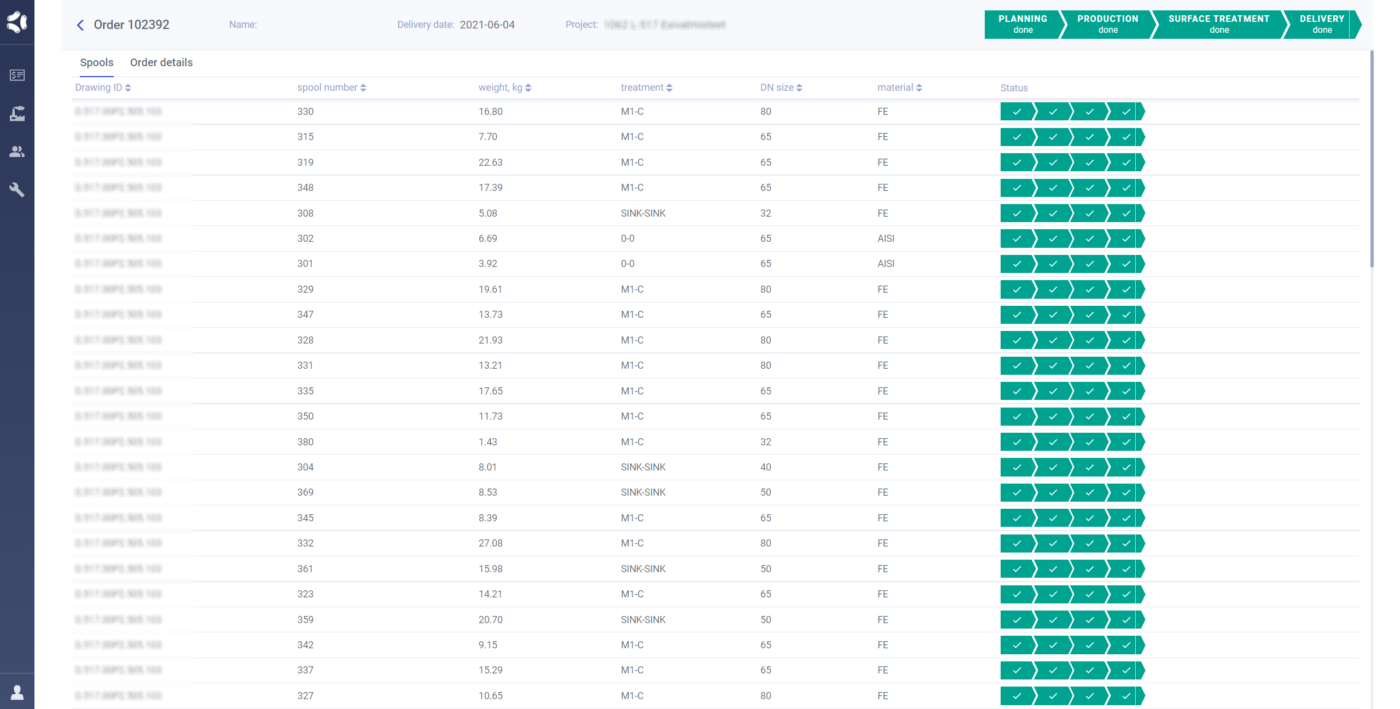The height and width of the screenshot is (709, 1400).
Task: Click the Delivery date value 2021-06-04
Action: pyautogui.click(x=487, y=25)
